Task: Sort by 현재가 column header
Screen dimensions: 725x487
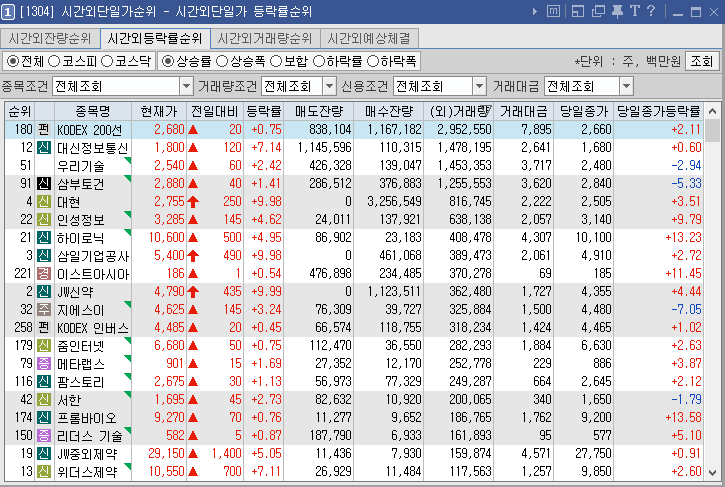Action: click(159, 111)
